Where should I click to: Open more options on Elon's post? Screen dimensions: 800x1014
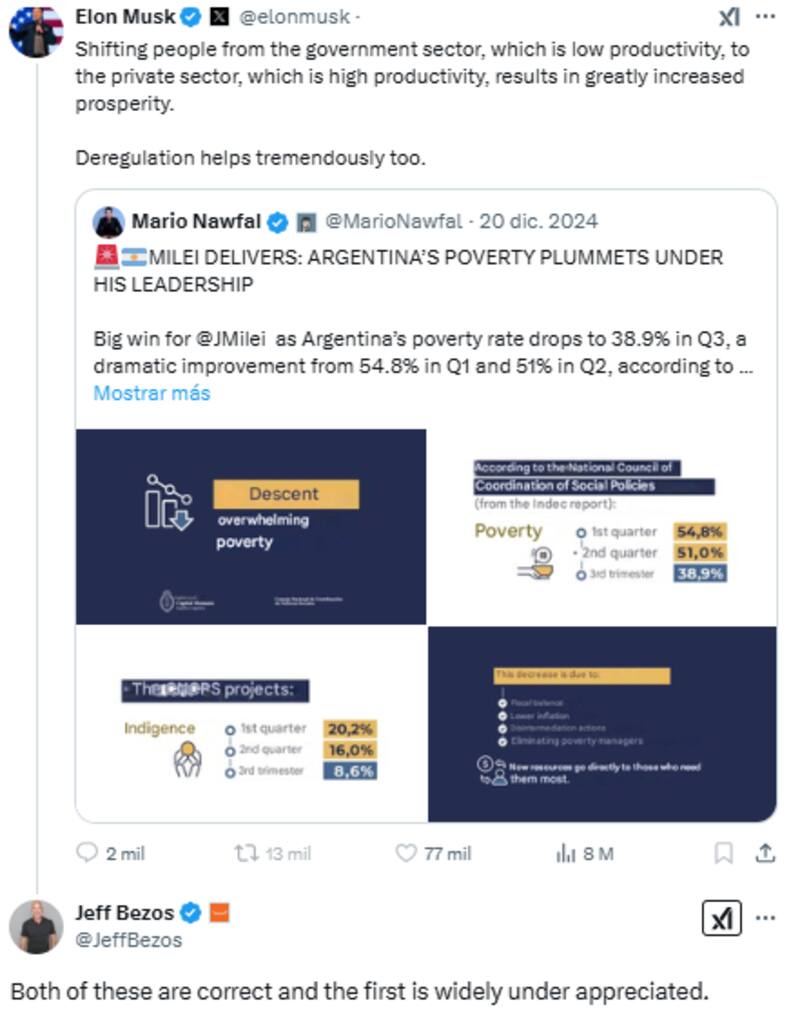coord(765,17)
